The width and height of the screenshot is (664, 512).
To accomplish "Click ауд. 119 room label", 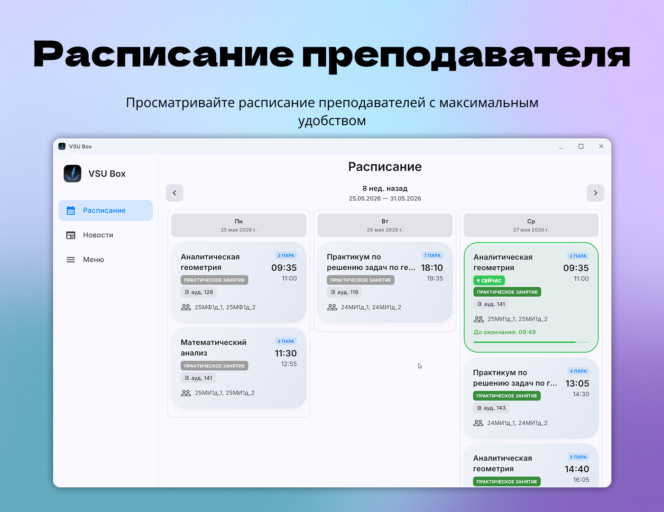I will (344, 292).
